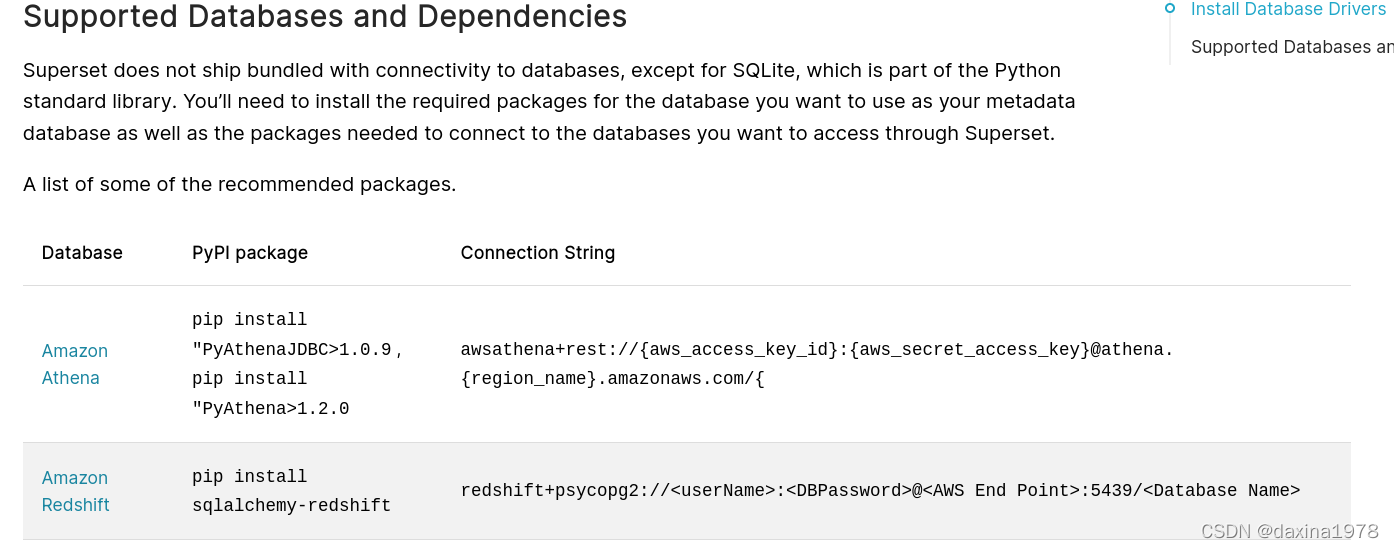This screenshot has height=548, width=1394.
Task: Click the first pip install line for Athena
Action: [x=249, y=320]
